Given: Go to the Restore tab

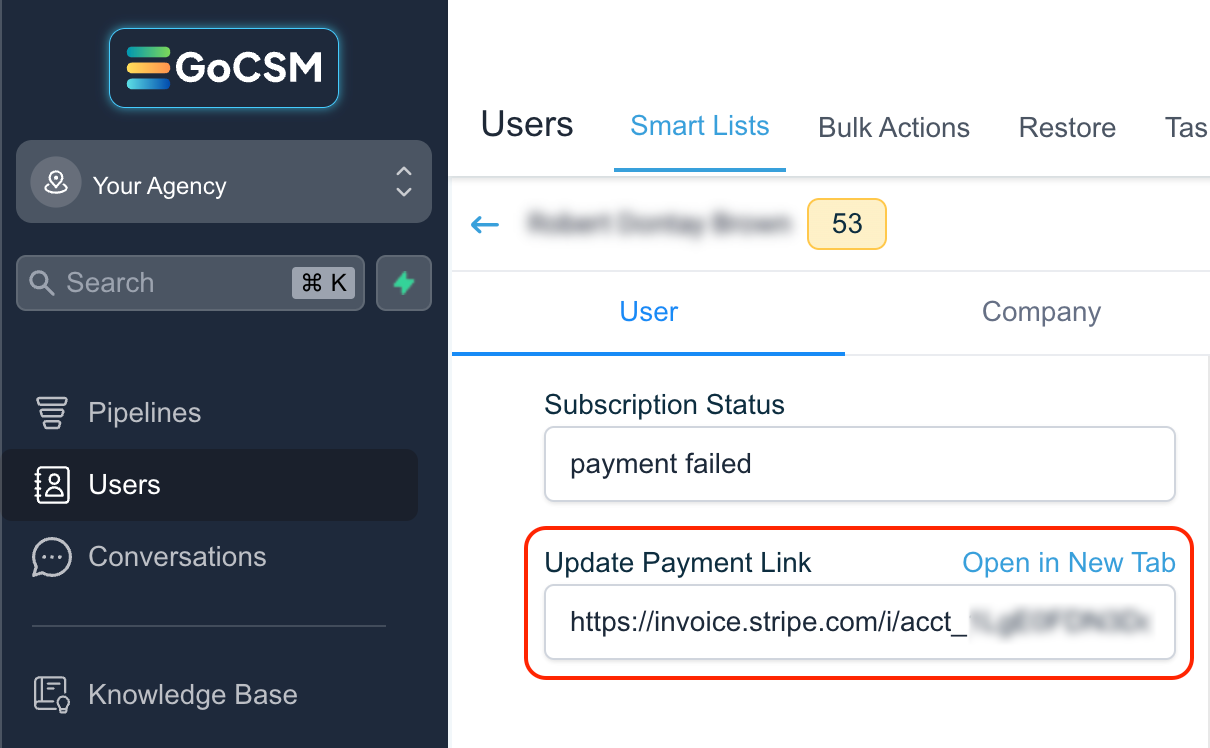Looking at the screenshot, I should tap(1067, 127).
